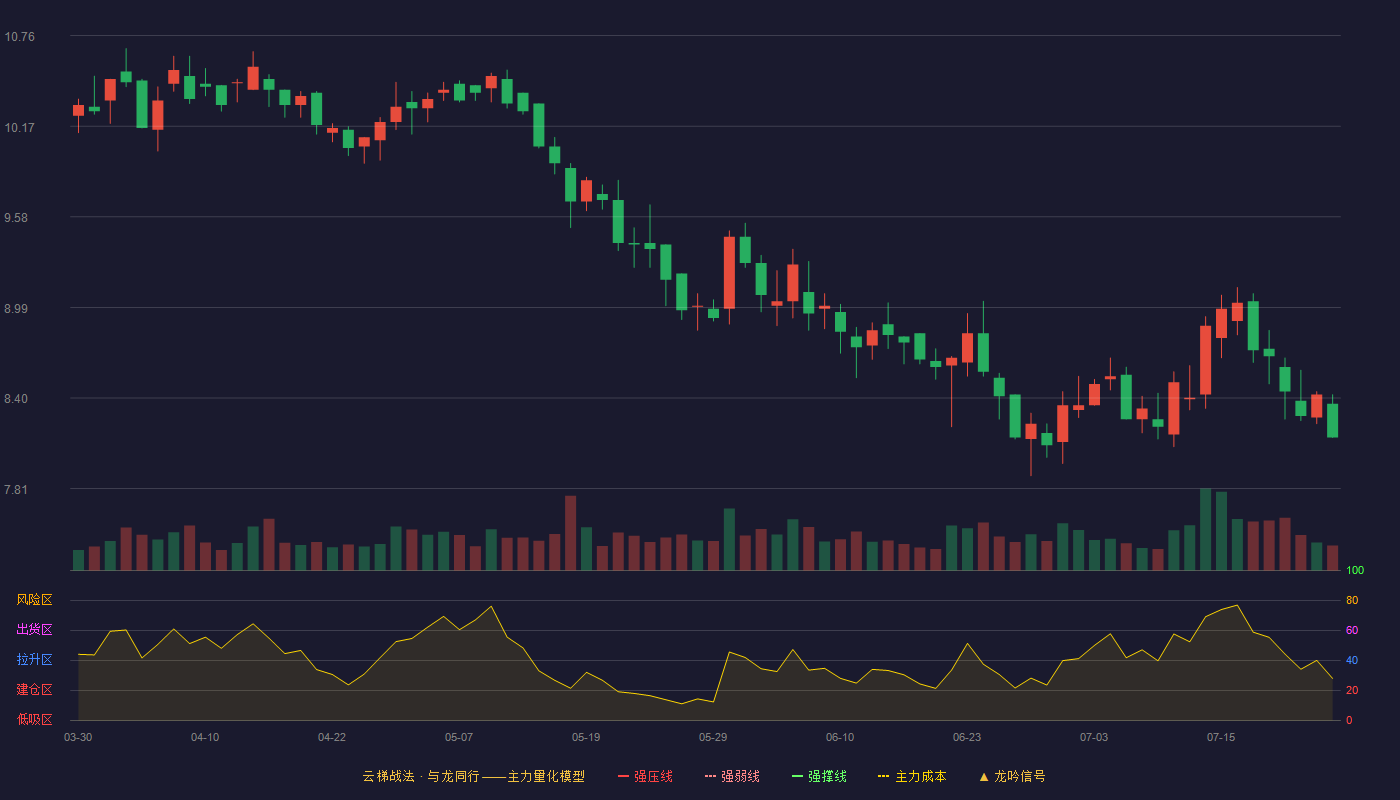Click the tallest green volume bar

[1205, 529]
